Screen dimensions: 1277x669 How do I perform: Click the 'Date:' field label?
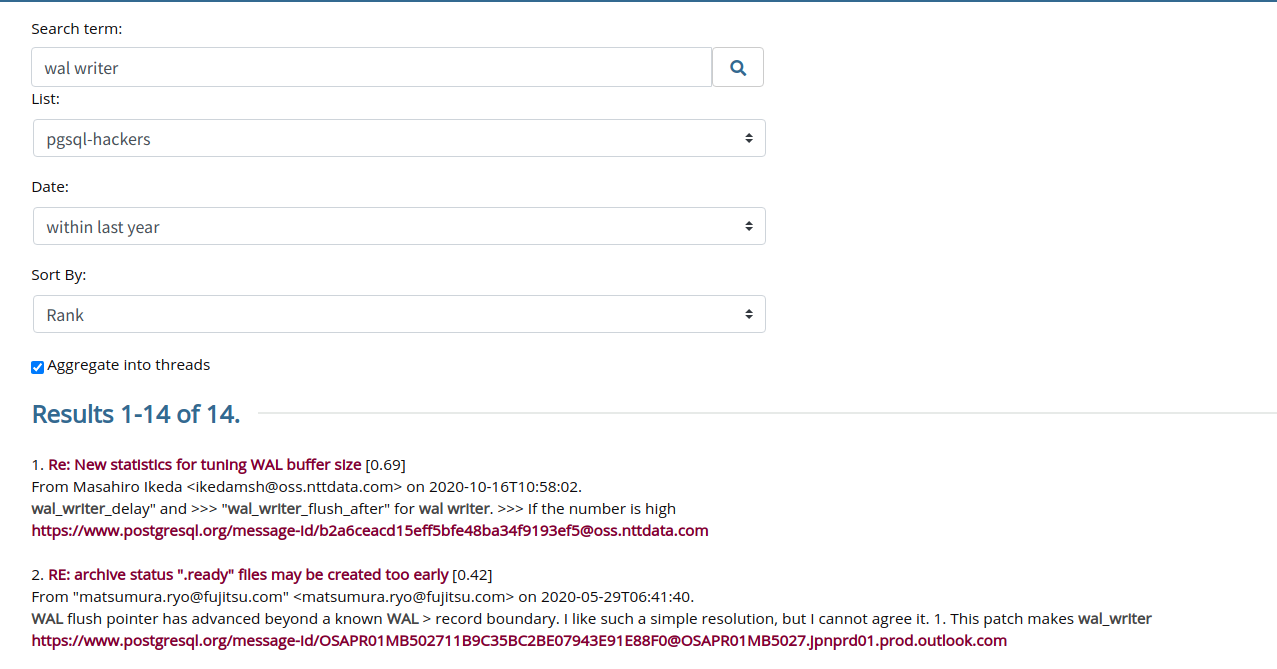pos(50,187)
